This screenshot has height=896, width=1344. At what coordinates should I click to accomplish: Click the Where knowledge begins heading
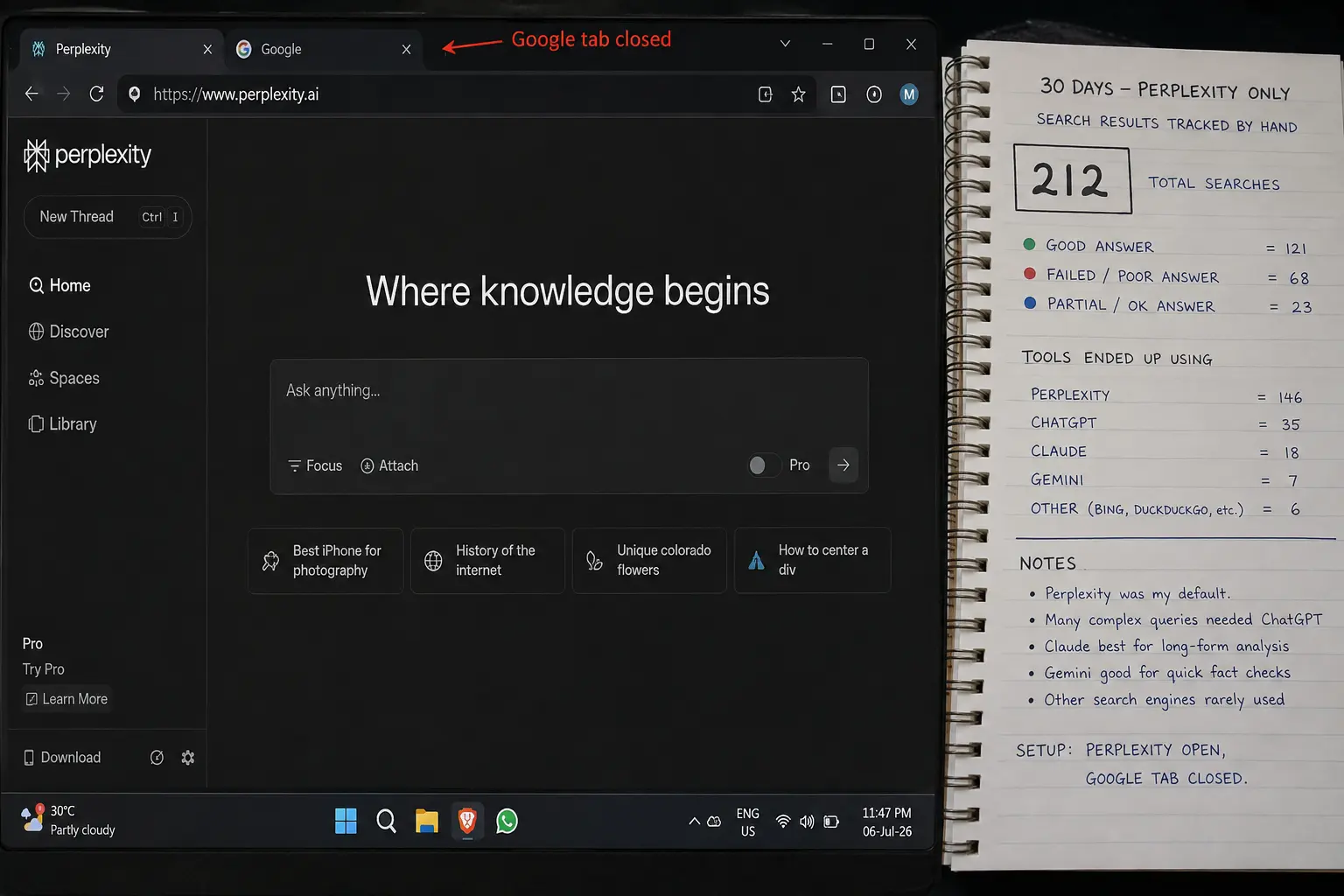pos(567,290)
